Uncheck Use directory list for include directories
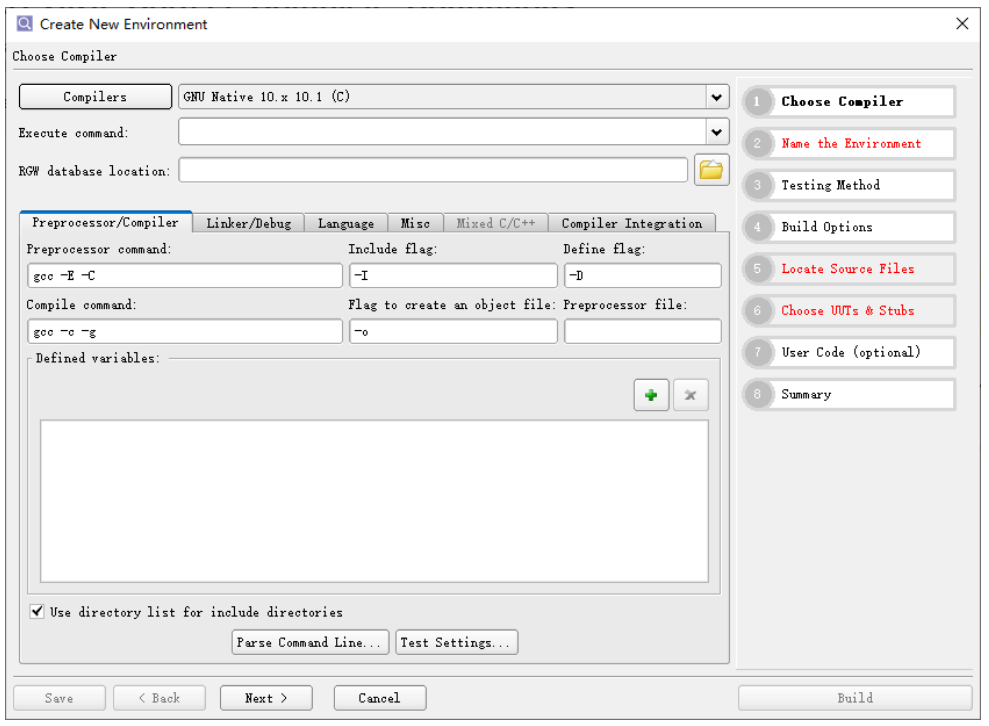Screen dimensions: 989x726 click(37, 611)
